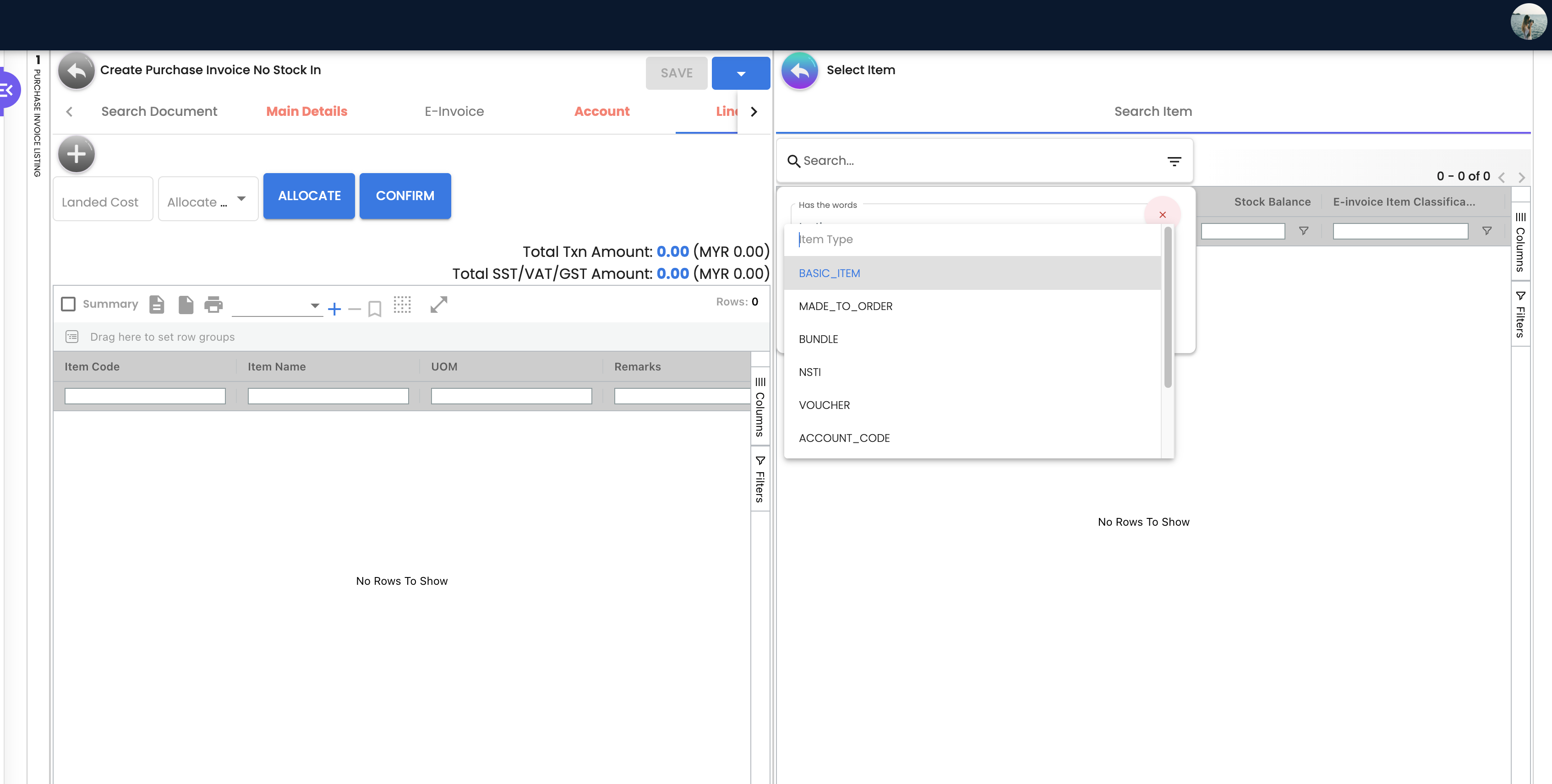Switch to the E-Invoice tab

pos(454,111)
